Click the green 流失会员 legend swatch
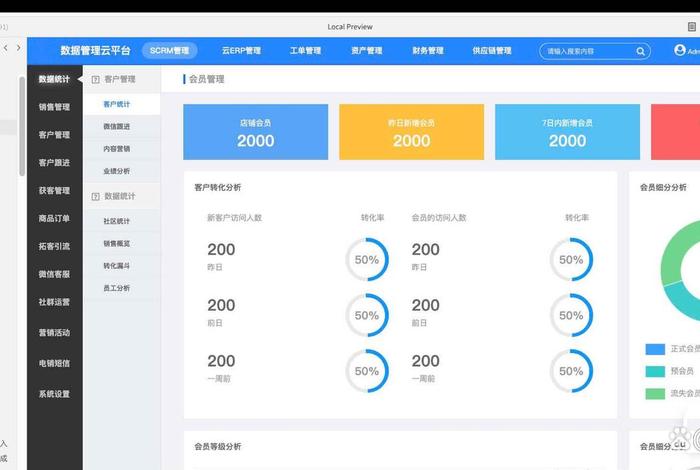The width and height of the screenshot is (700, 470). 655,393
